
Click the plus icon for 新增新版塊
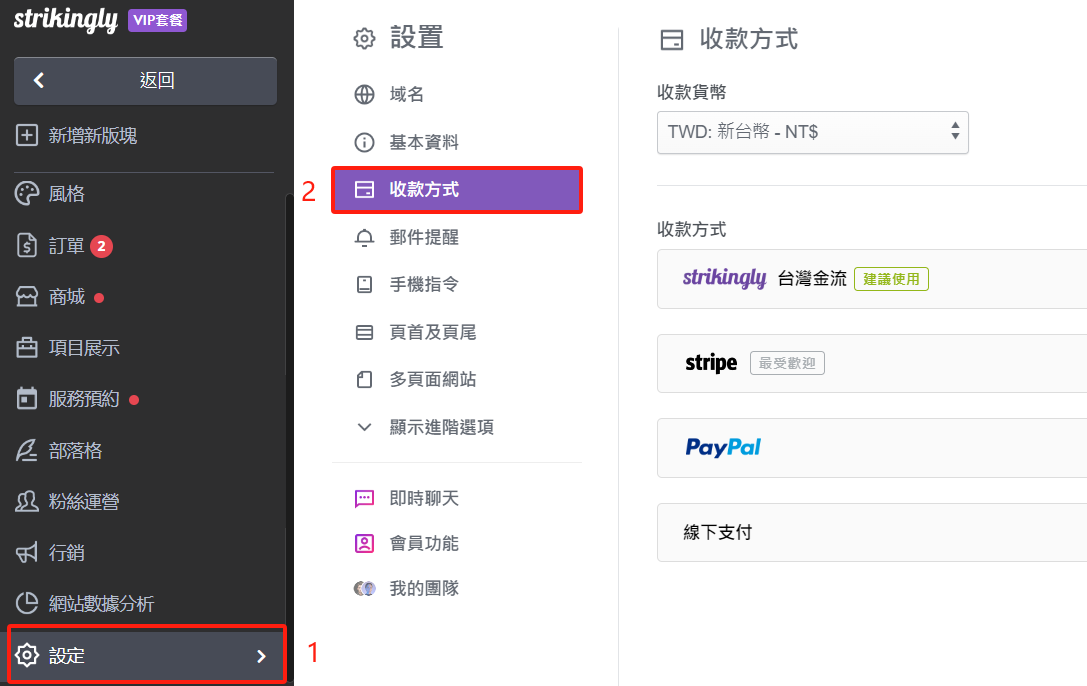(x=27, y=135)
